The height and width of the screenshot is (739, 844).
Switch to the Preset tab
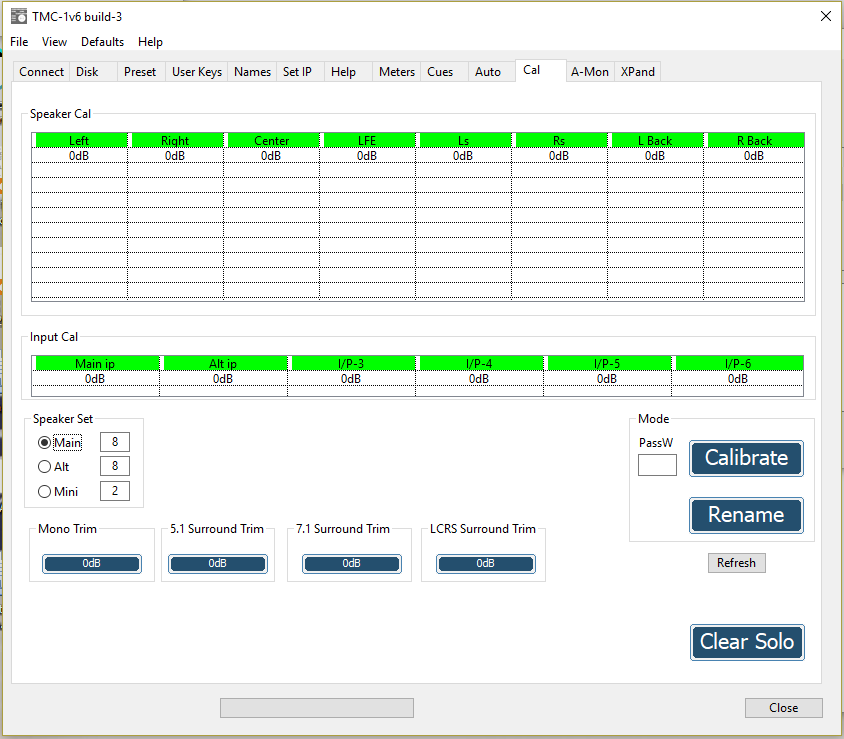[x=140, y=72]
